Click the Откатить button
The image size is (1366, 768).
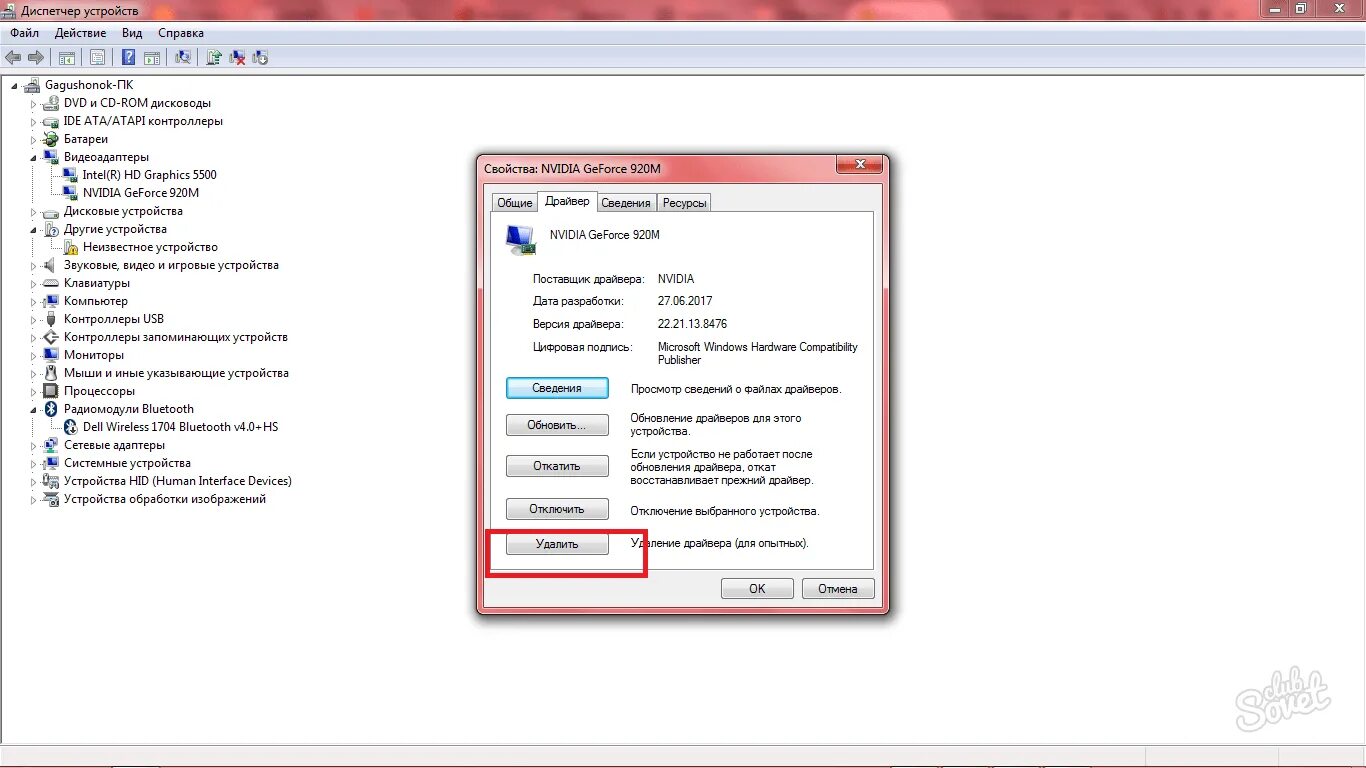coord(557,466)
